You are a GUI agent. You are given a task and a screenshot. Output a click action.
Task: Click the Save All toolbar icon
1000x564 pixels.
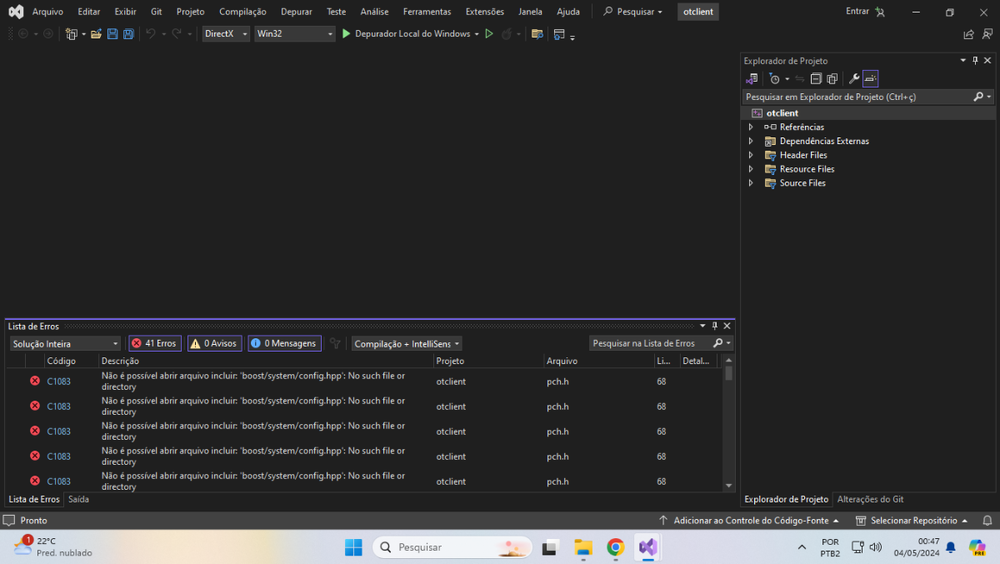point(128,34)
